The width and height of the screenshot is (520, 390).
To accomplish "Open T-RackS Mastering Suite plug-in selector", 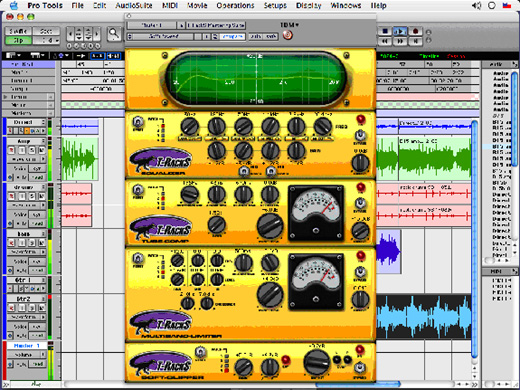I will 216,25.
